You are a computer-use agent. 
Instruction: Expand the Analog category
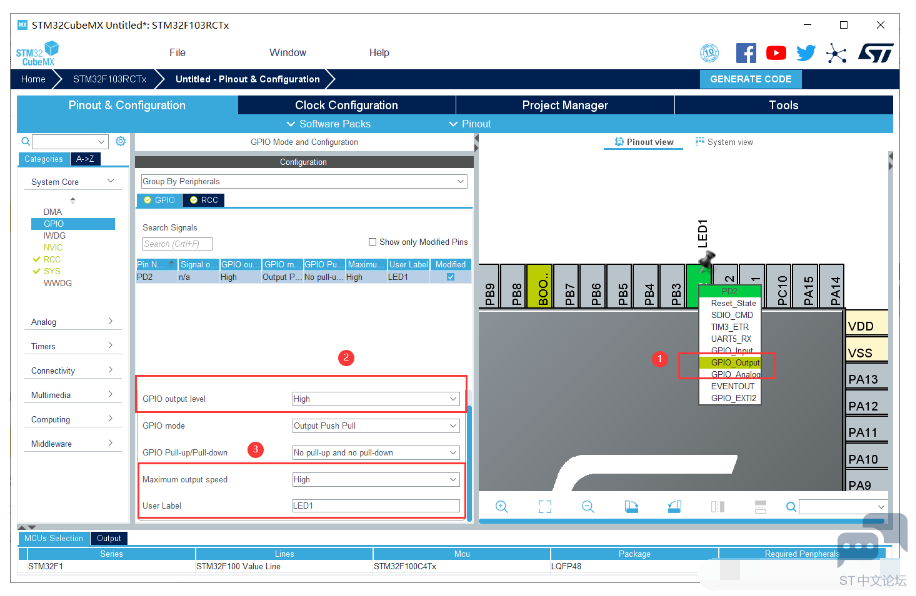click(x=72, y=321)
